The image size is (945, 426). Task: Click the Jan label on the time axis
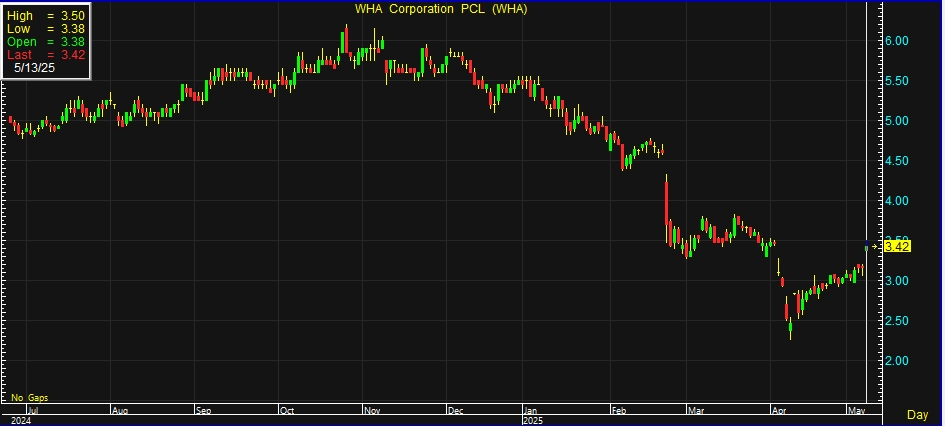tap(531, 411)
